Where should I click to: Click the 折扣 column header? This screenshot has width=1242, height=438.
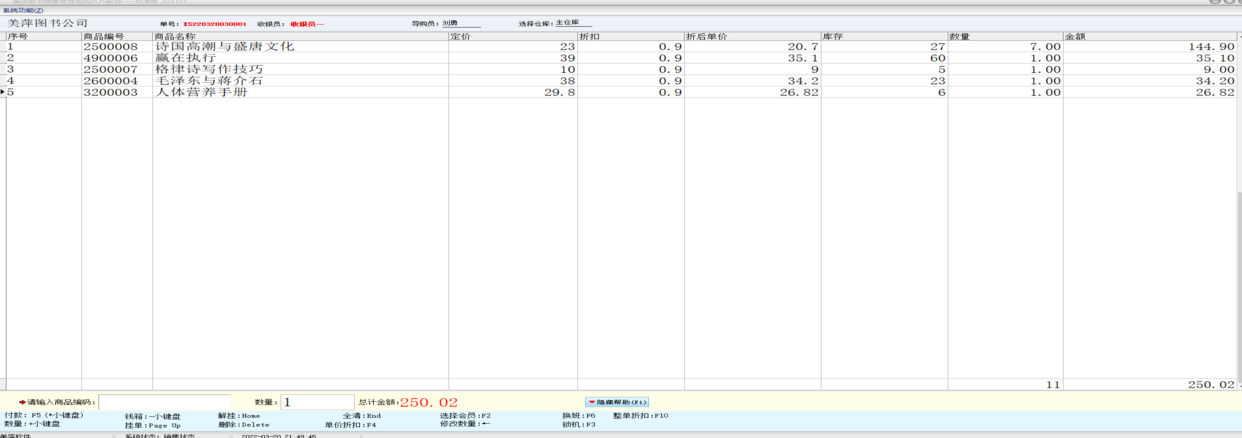point(630,37)
